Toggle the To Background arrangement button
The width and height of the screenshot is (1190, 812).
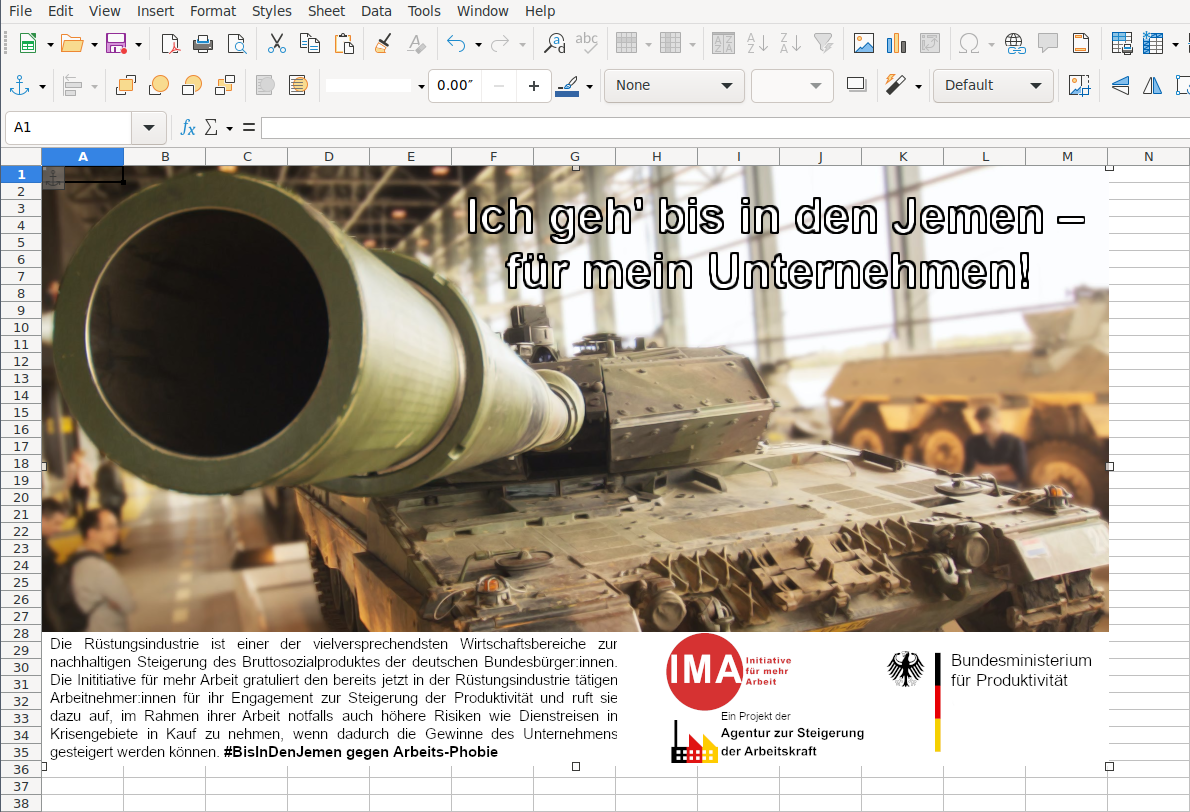pos(297,86)
